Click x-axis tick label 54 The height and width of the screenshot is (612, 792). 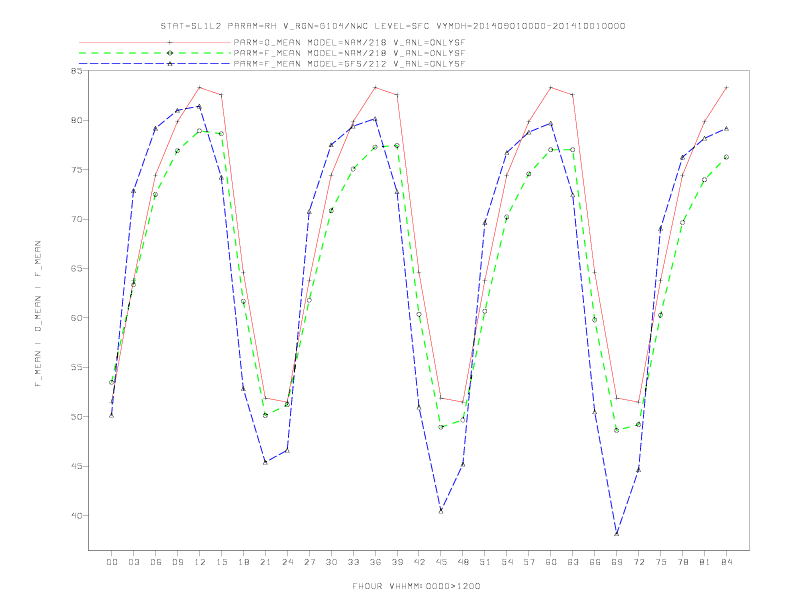507,562
